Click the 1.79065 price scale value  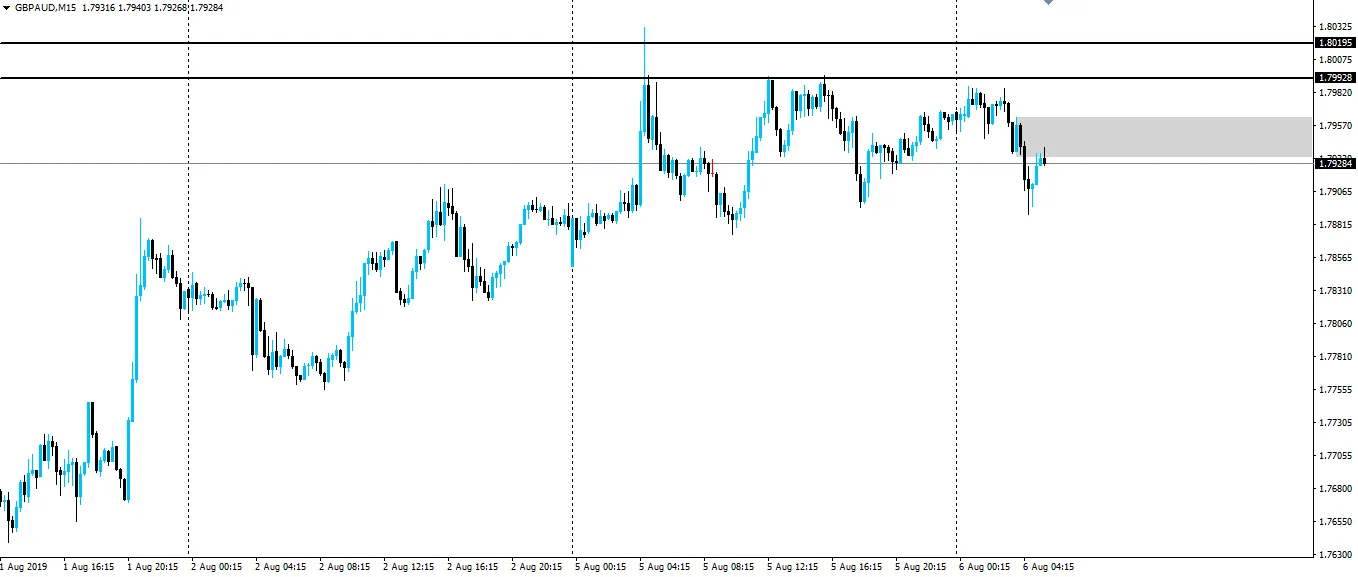pos(1337,192)
